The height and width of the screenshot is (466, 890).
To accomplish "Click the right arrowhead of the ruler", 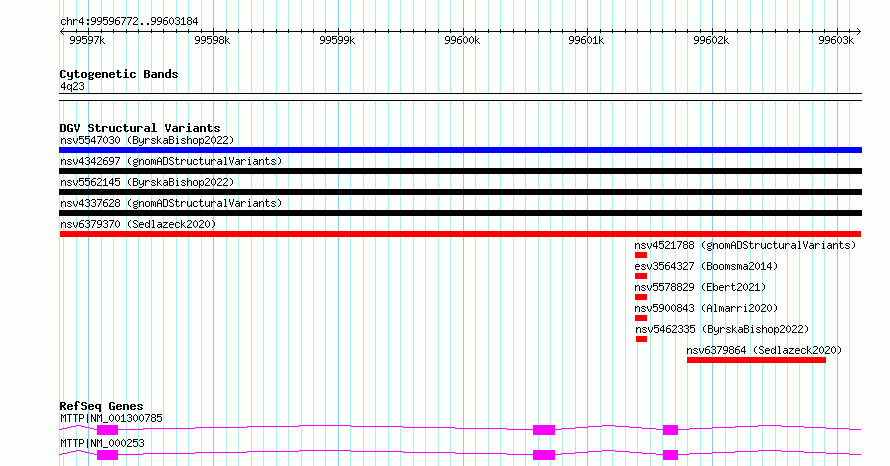I will (x=859, y=32).
